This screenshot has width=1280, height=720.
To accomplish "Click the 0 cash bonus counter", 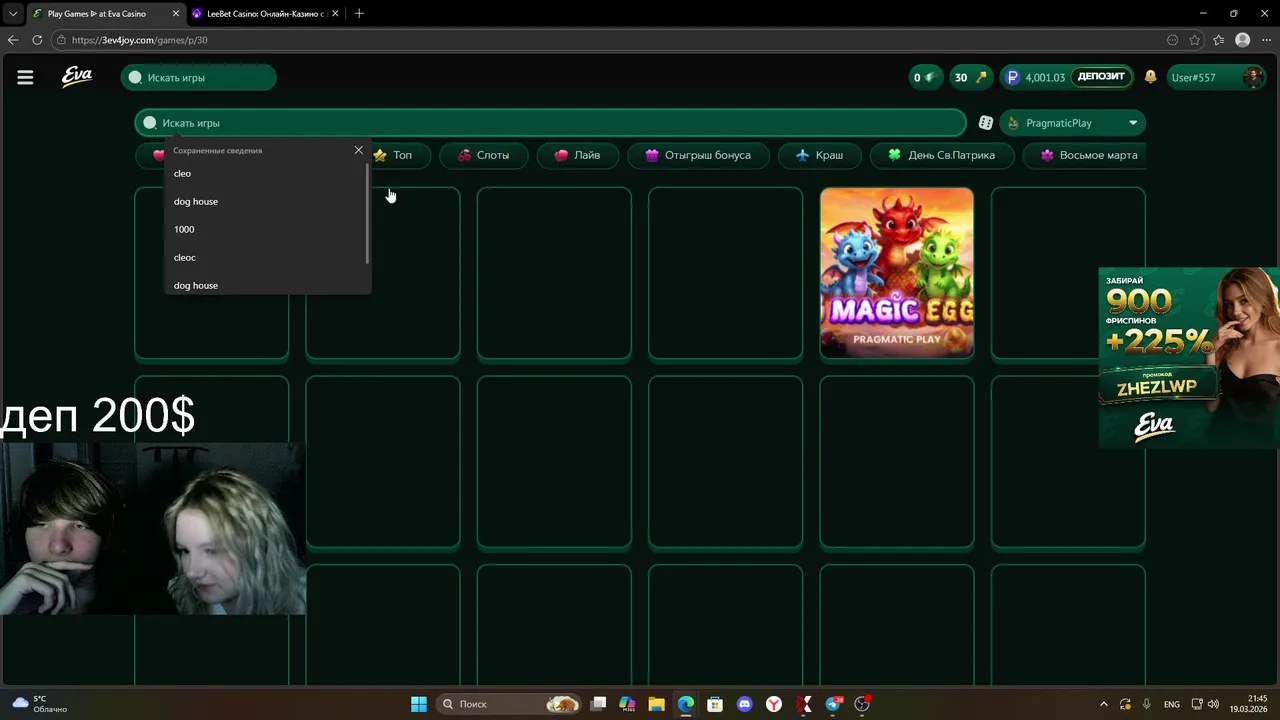I will click(924, 77).
